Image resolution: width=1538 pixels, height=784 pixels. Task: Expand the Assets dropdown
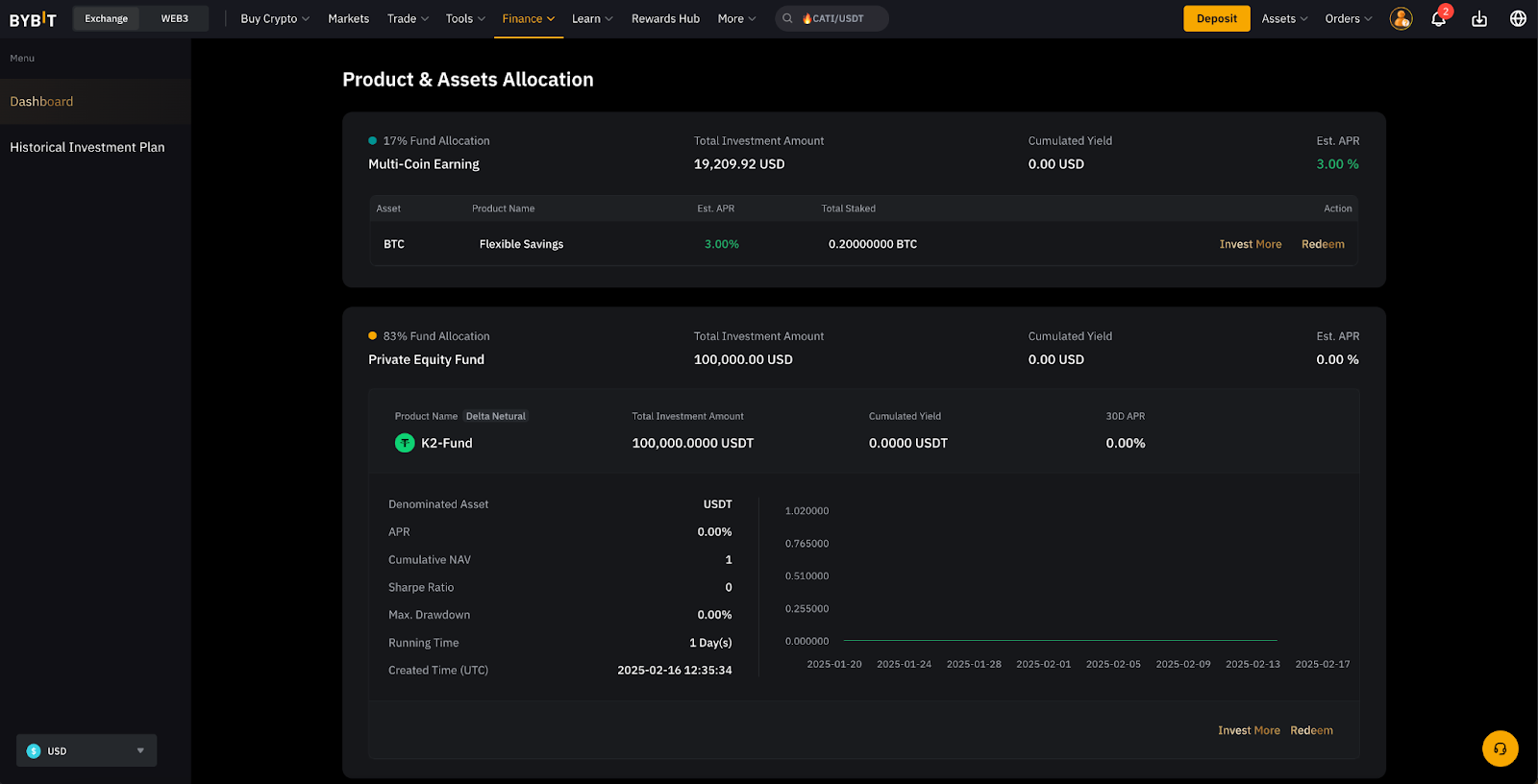(x=1284, y=19)
